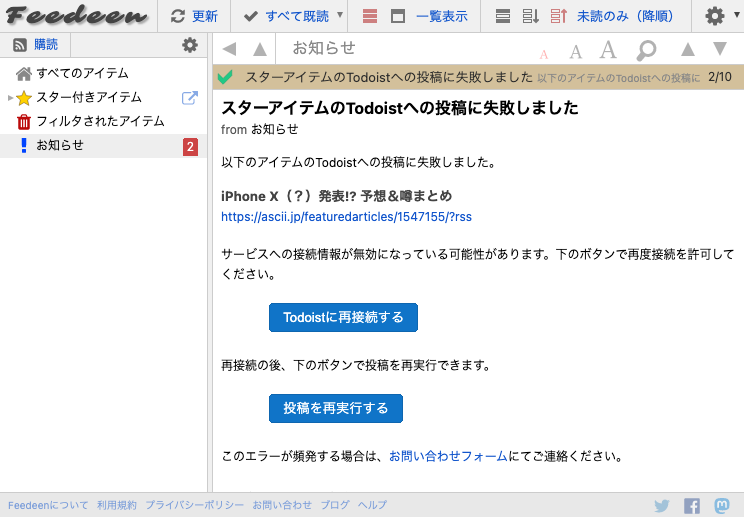Click the external link icon beside starred items
Screen dimensions: 744x517
coord(190,98)
